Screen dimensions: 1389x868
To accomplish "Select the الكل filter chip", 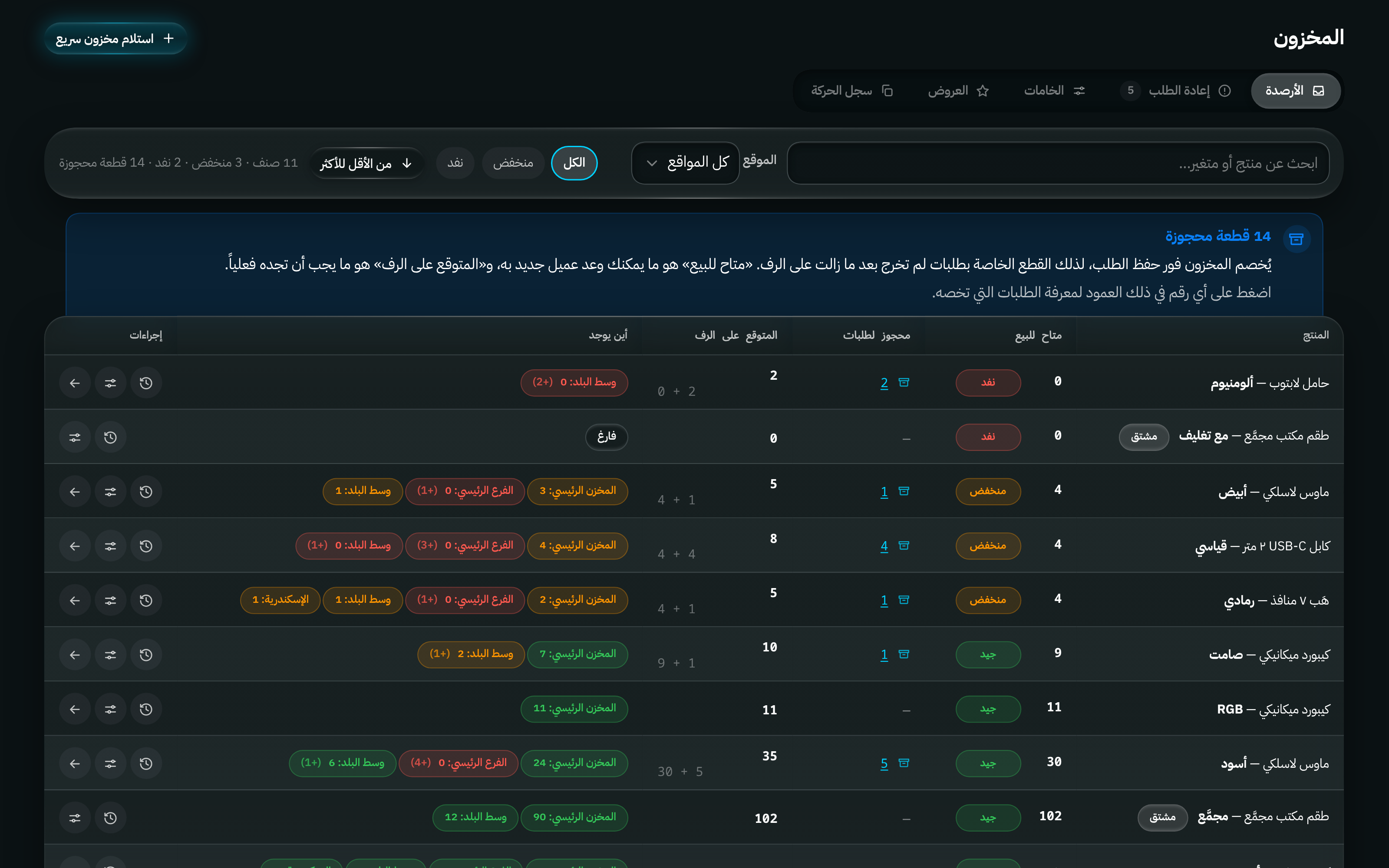I will [x=574, y=163].
